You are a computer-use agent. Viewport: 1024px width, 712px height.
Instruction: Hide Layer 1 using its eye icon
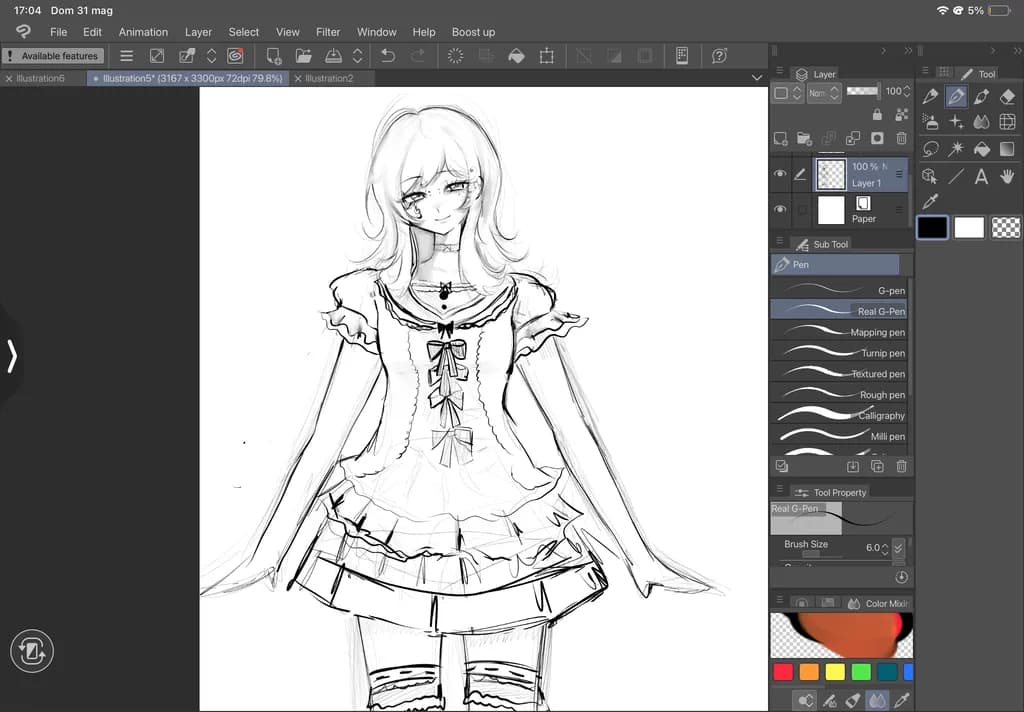[780, 174]
